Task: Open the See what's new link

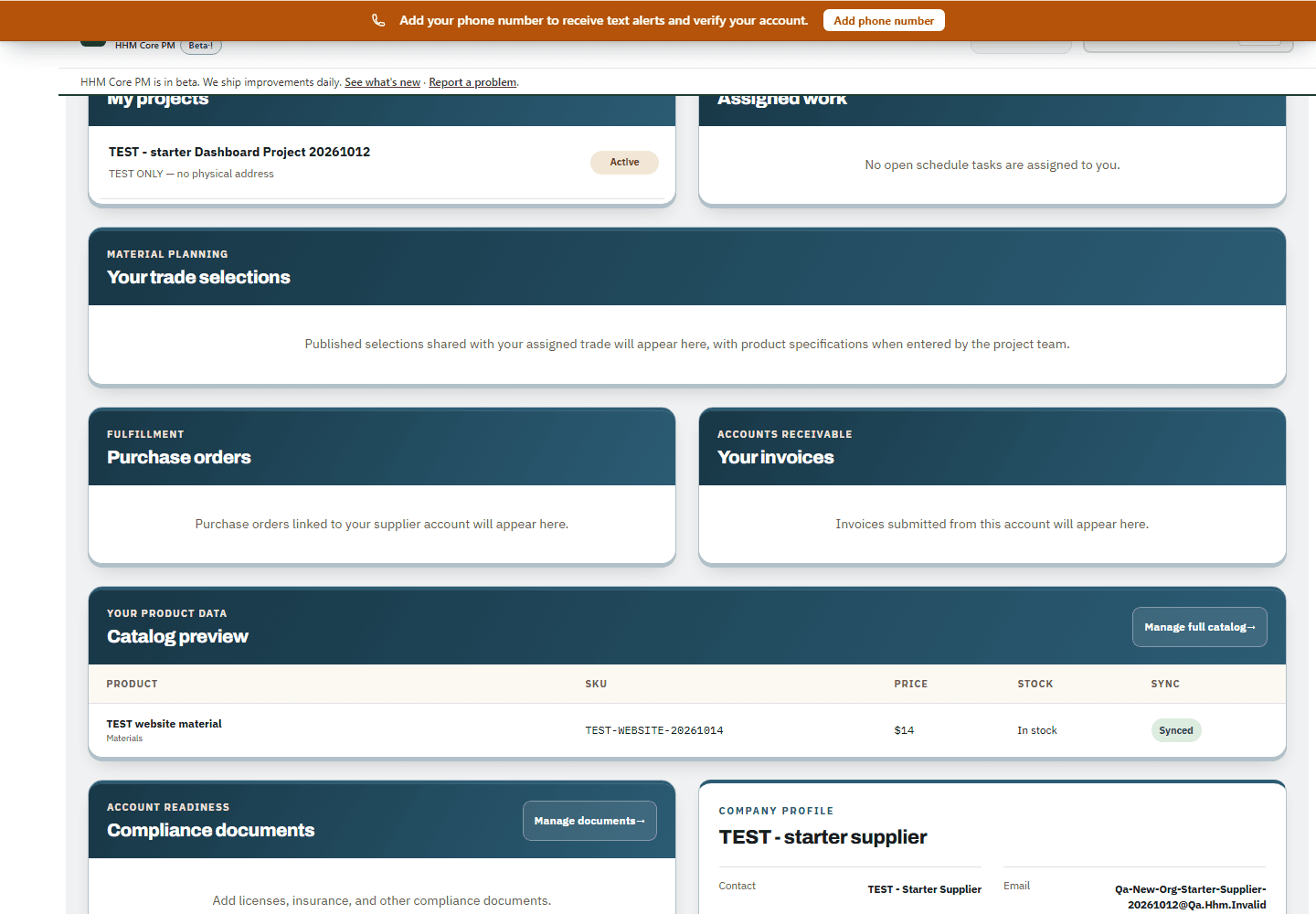Action: (382, 82)
